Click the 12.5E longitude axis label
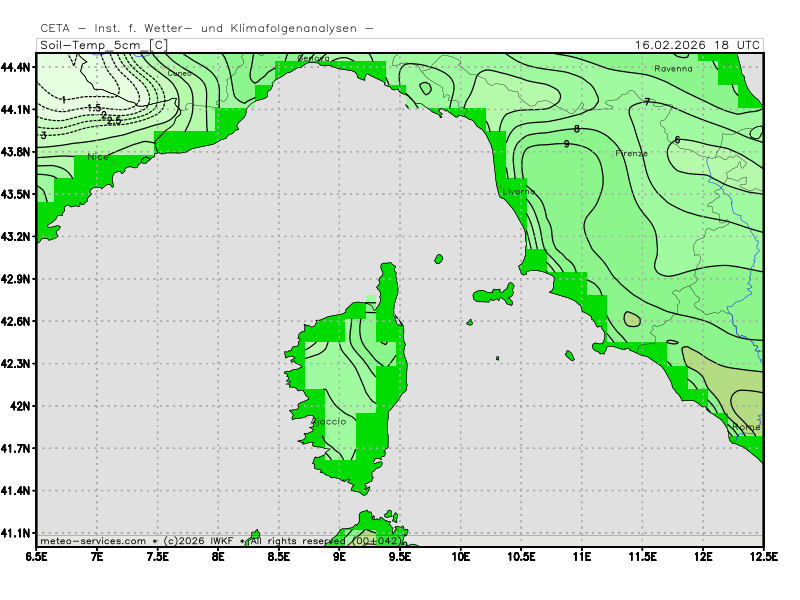Image resolution: width=800 pixels, height=600 pixels. tap(763, 555)
